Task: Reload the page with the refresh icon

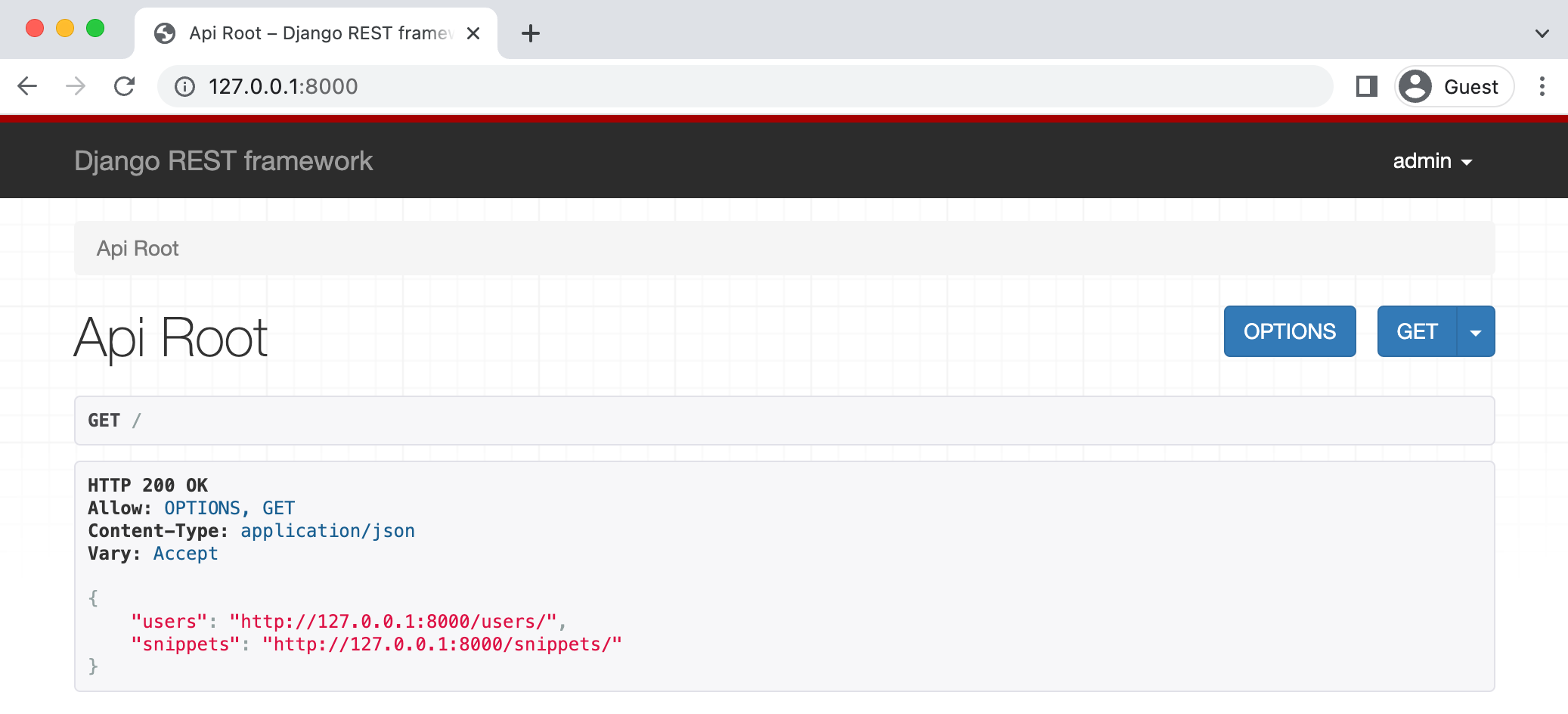Action: coord(125,86)
